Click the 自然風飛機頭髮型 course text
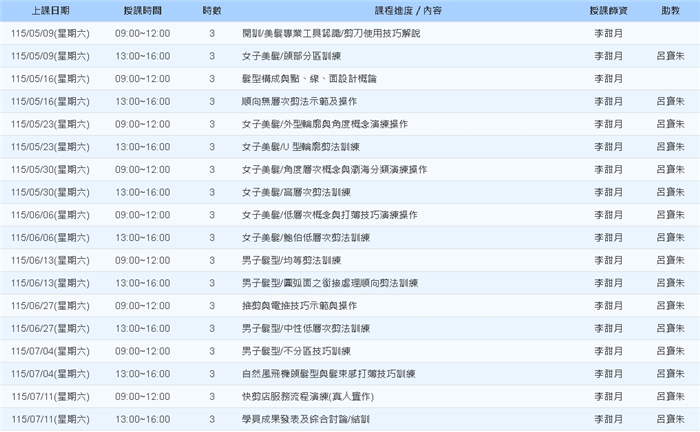Viewport: 700px width, 432px height. [x=330, y=374]
